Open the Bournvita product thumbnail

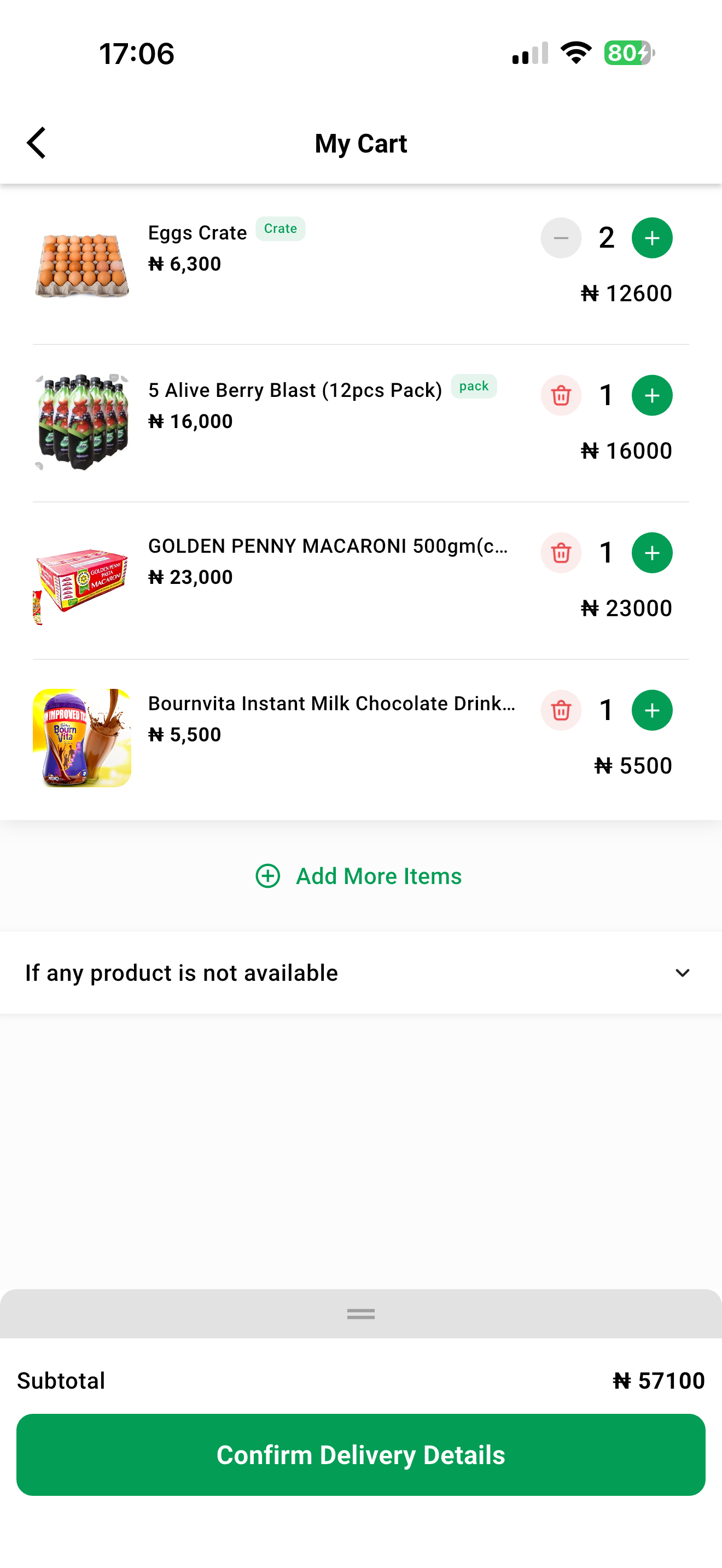tap(81, 738)
